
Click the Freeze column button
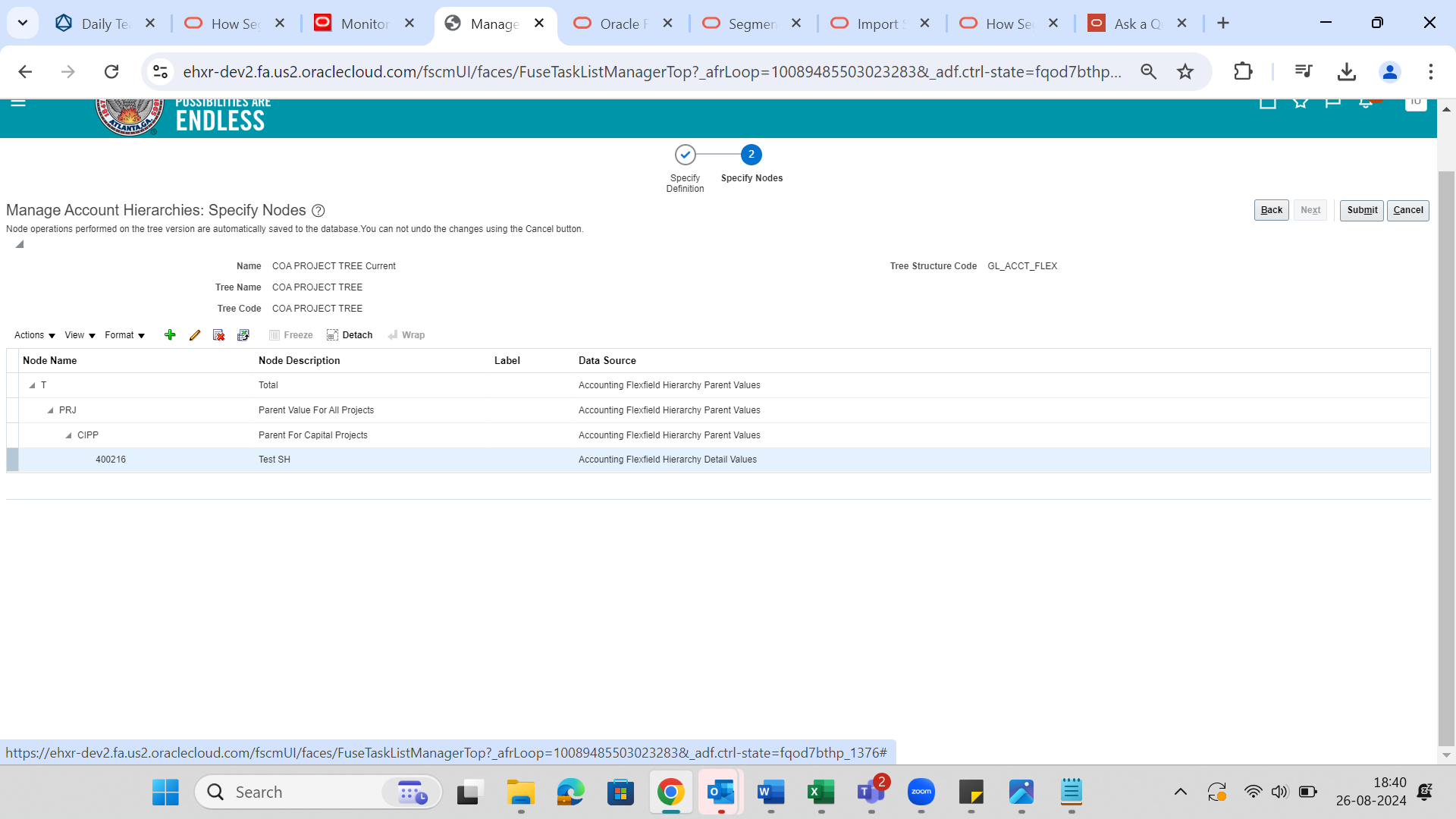[x=291, y=335]
